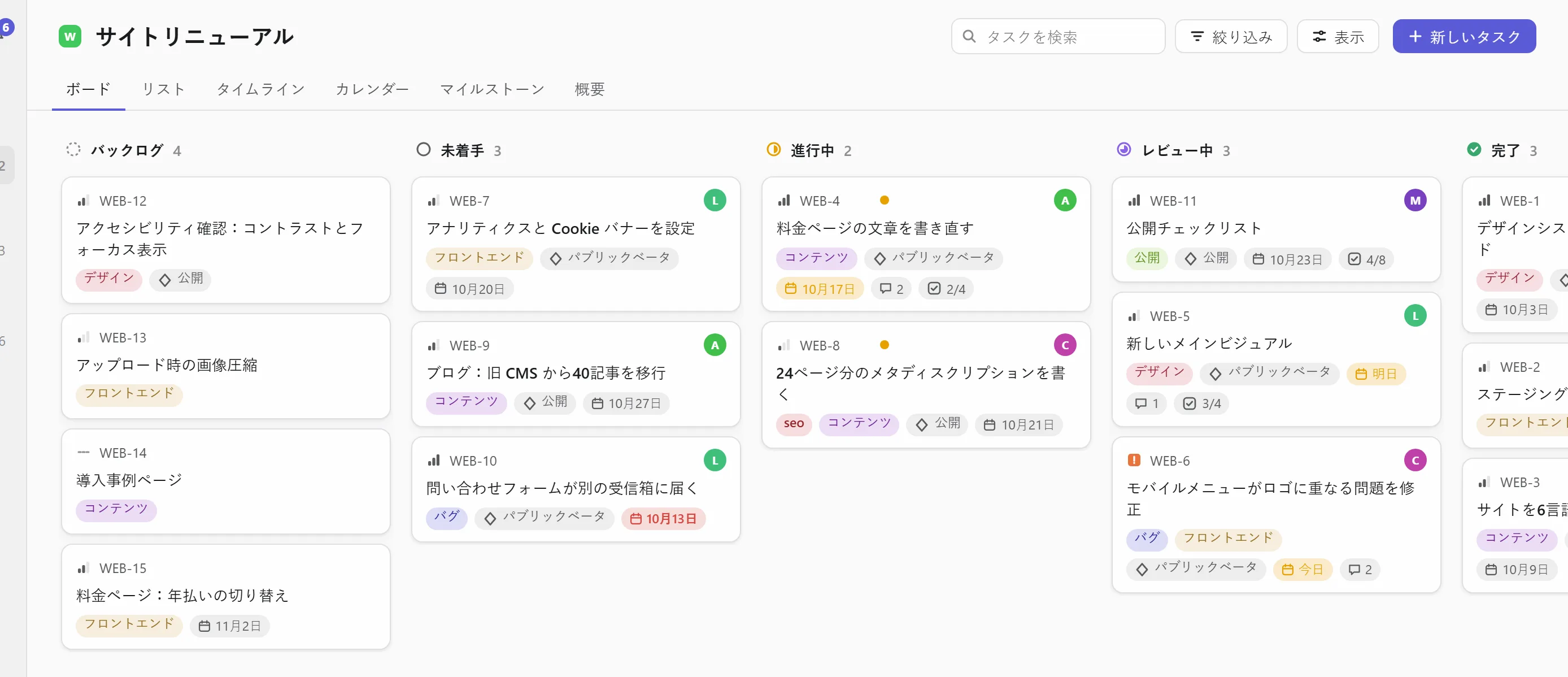Click the urgent priority icon on WEB-6
The height and width of the screenshot is (677, 1568).
(x=1134, y=460)
